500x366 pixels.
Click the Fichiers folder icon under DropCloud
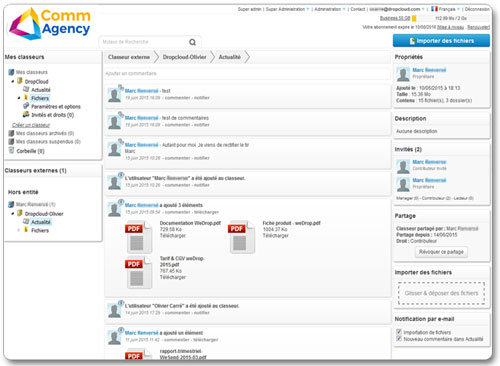(x=26, y=98)
